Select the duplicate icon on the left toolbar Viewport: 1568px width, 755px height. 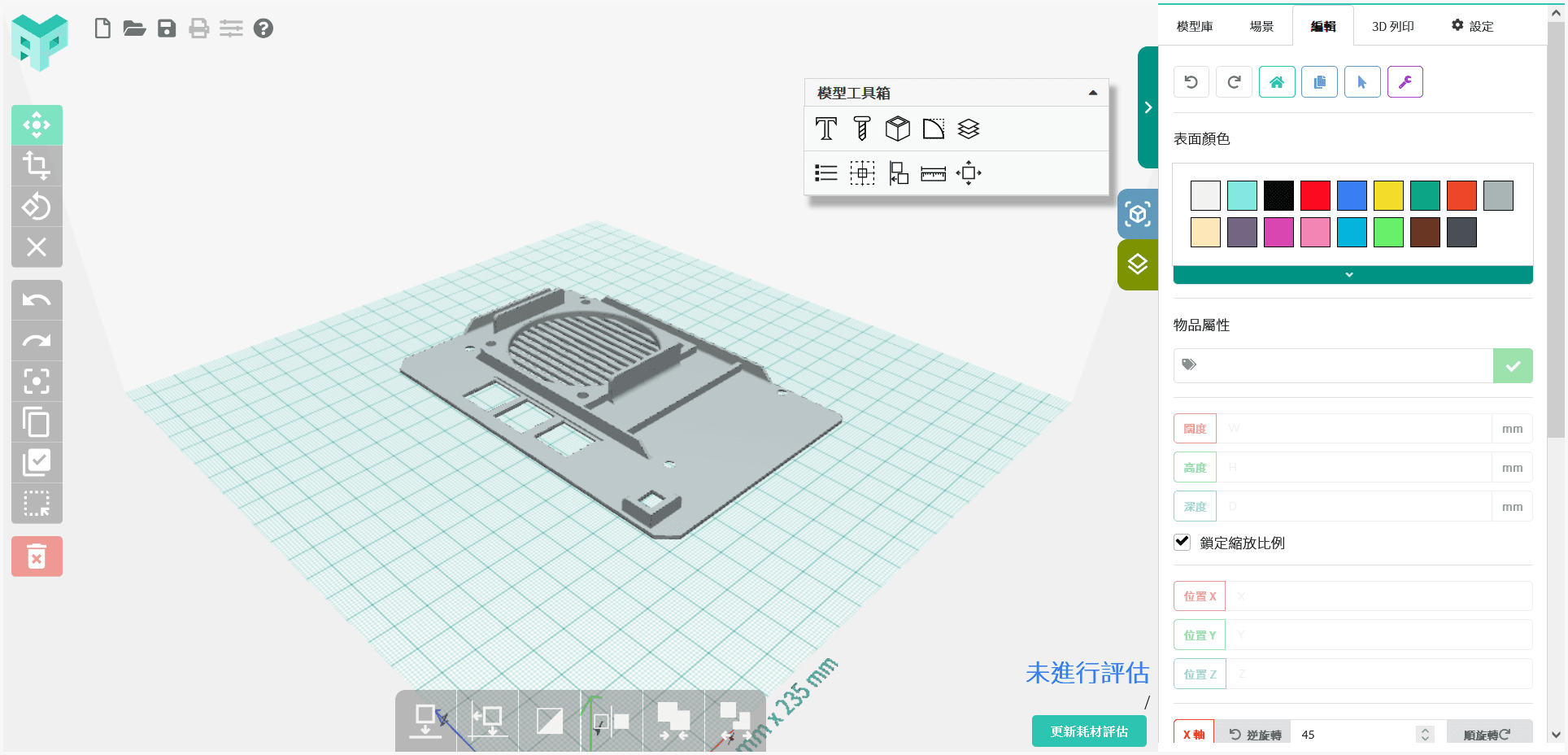tap(37, 422)
